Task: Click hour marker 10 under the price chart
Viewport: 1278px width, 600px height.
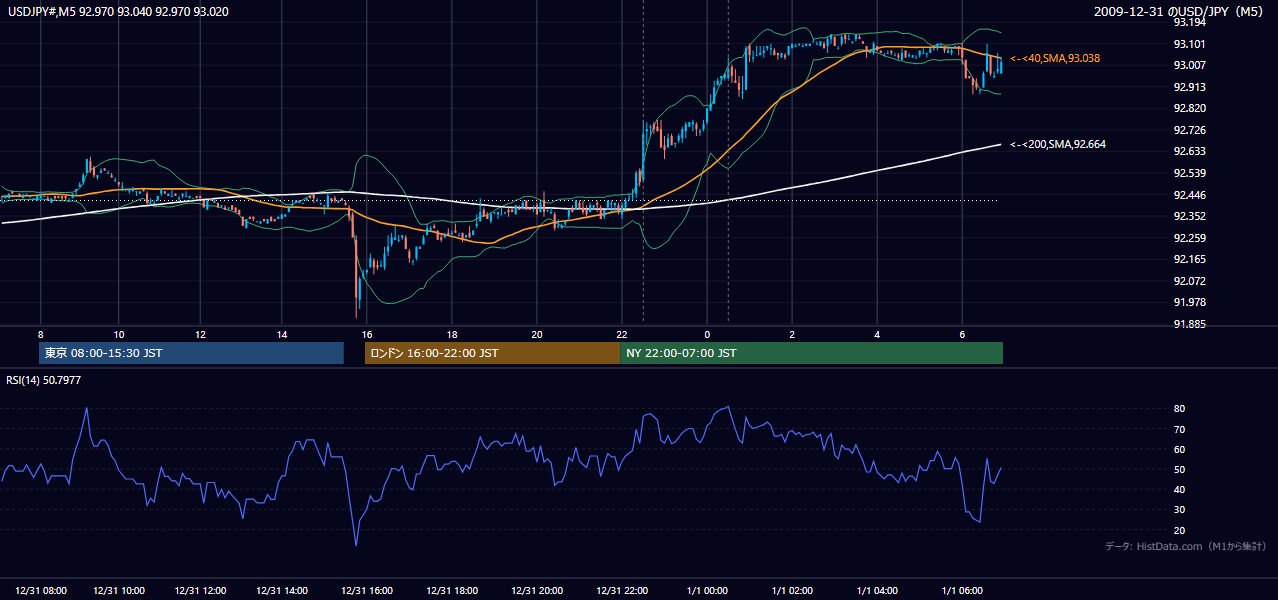Action: (x=119, y=334)
